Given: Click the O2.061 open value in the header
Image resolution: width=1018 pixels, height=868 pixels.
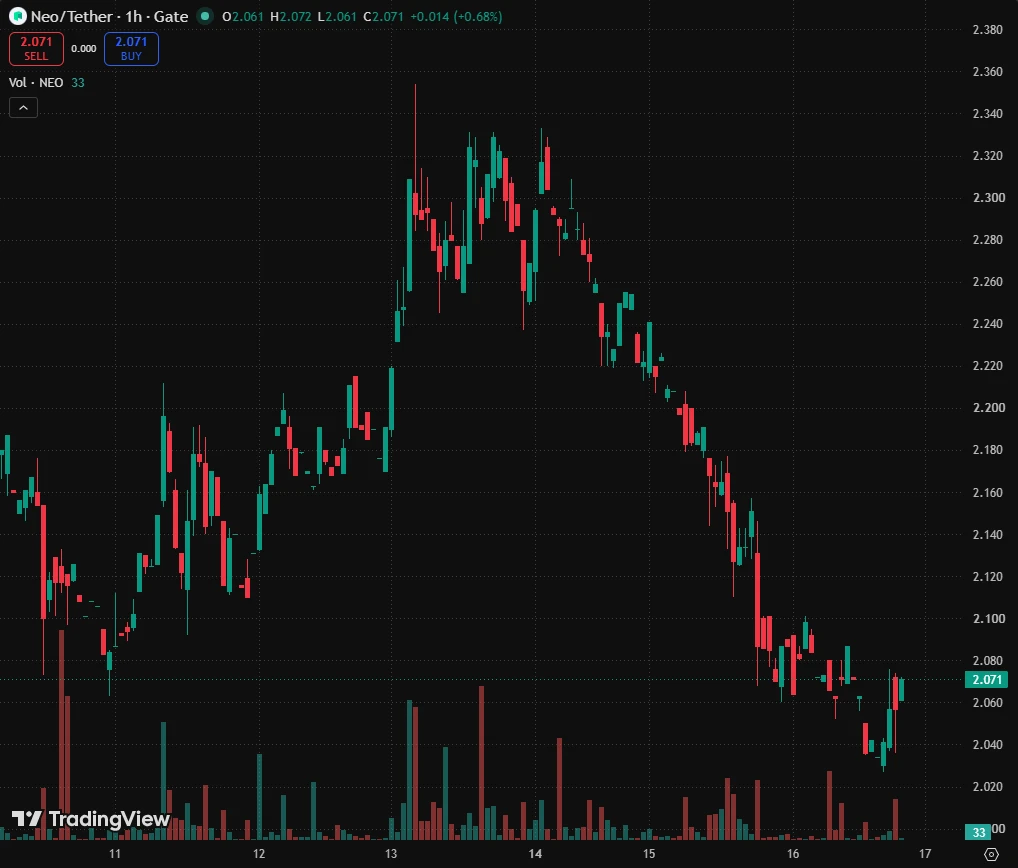Looking at the screenshot, I should click(243, 17).
